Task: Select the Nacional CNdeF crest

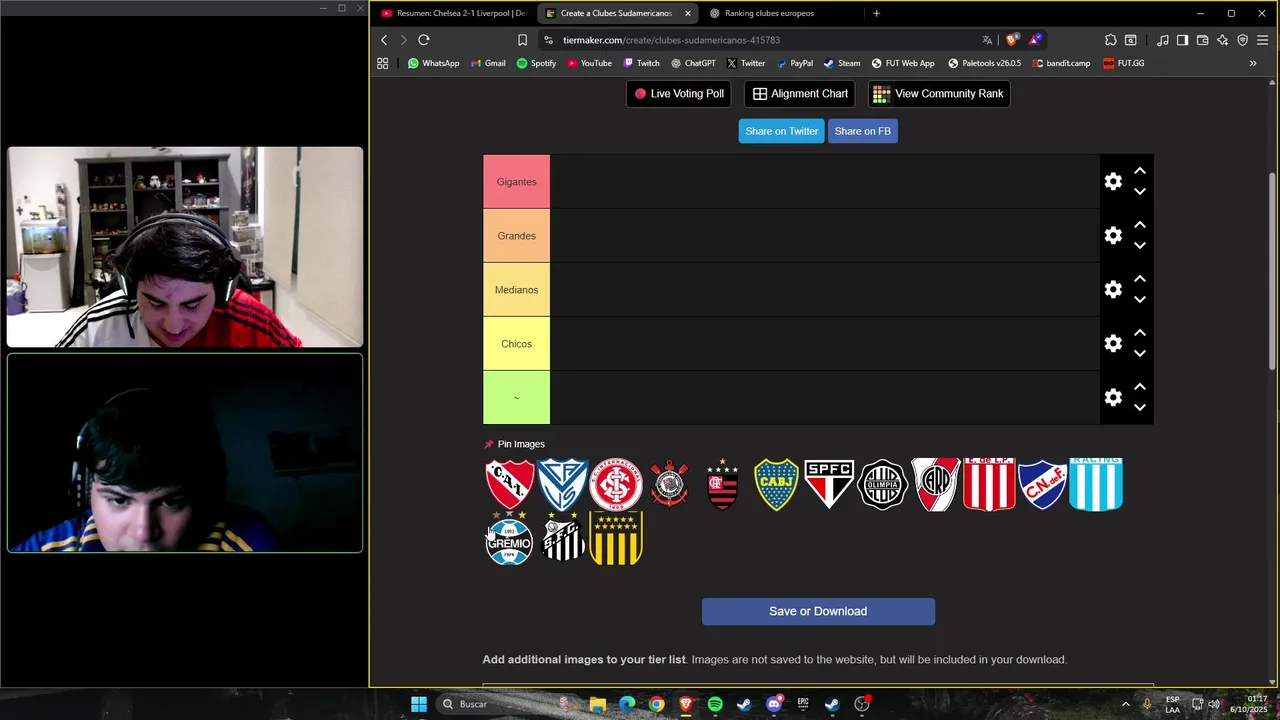Action: click(x=1042, y=484)
